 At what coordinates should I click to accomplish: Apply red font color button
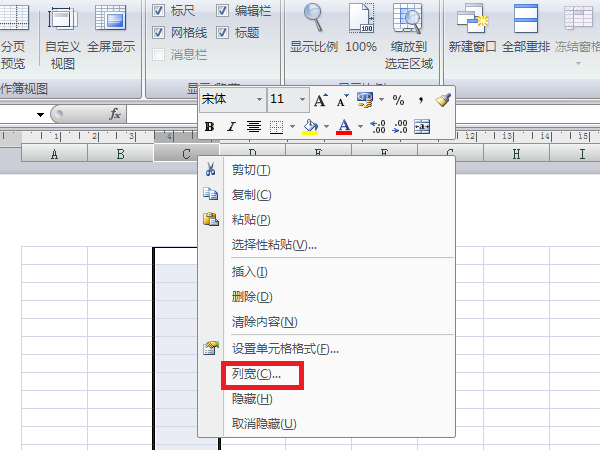coord(344,127)
